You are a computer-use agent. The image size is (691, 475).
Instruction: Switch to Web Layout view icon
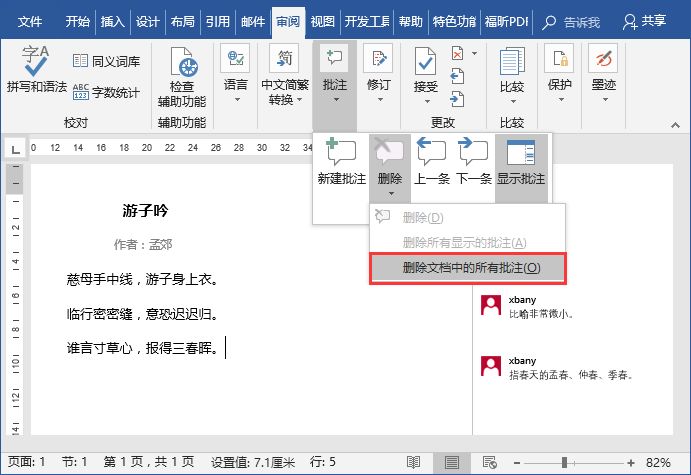[489, 462]
